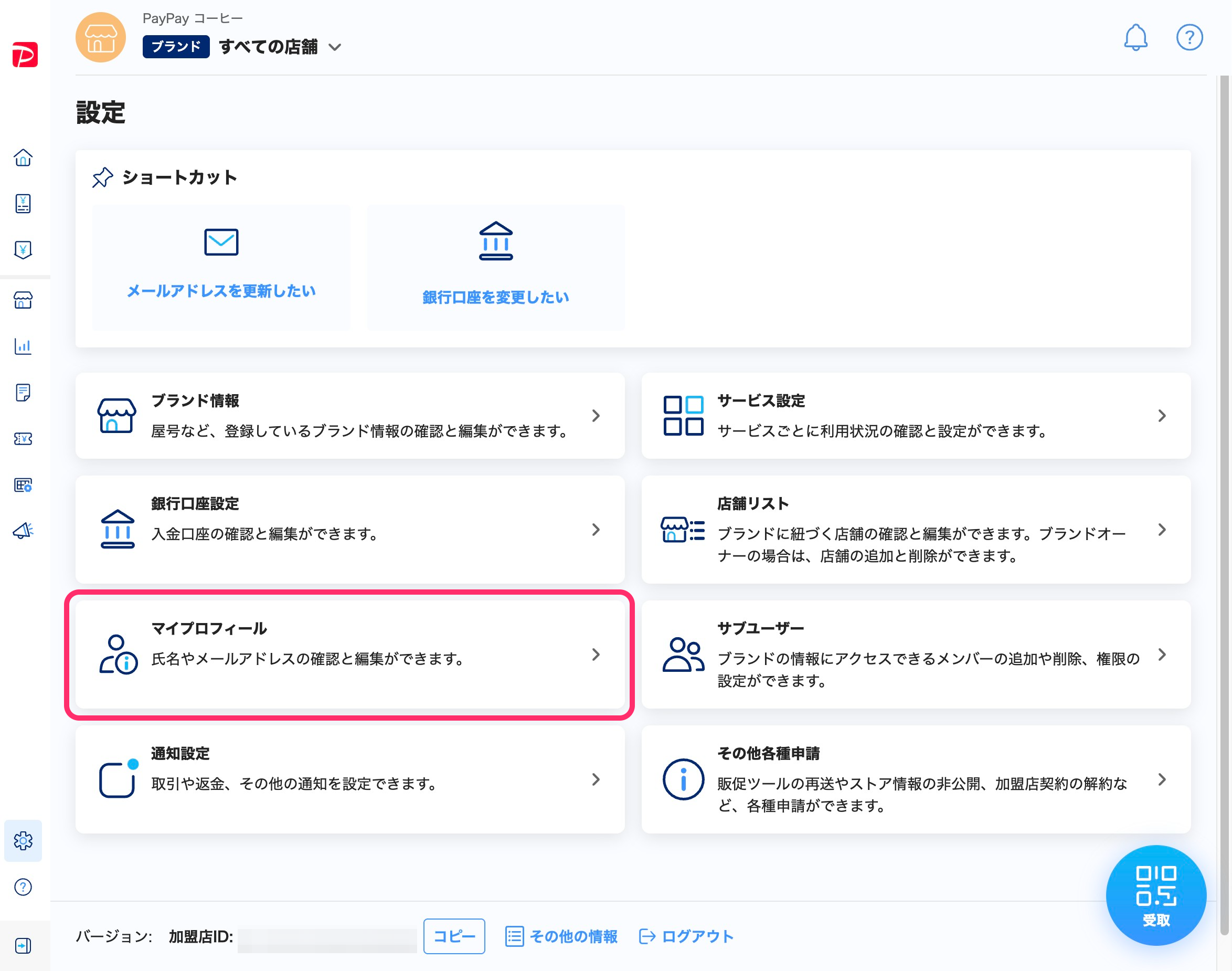Viewport: 1232px width, 971px height.
Task: Click the ブランド情報 storefront icon
Action: (116, 416)
